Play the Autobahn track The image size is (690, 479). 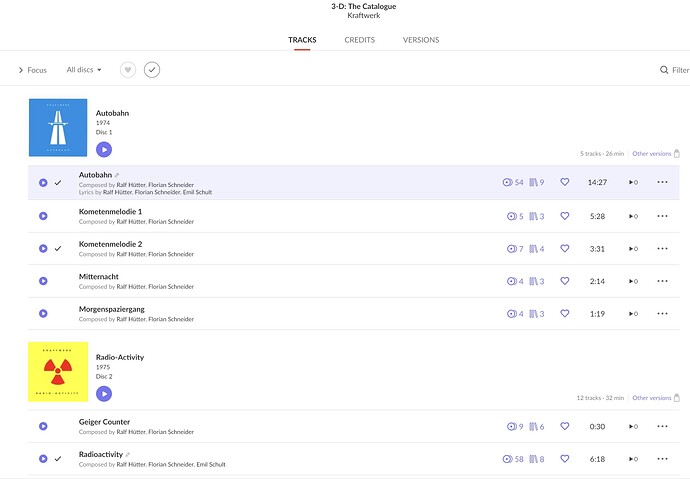(x=43, y=183)
